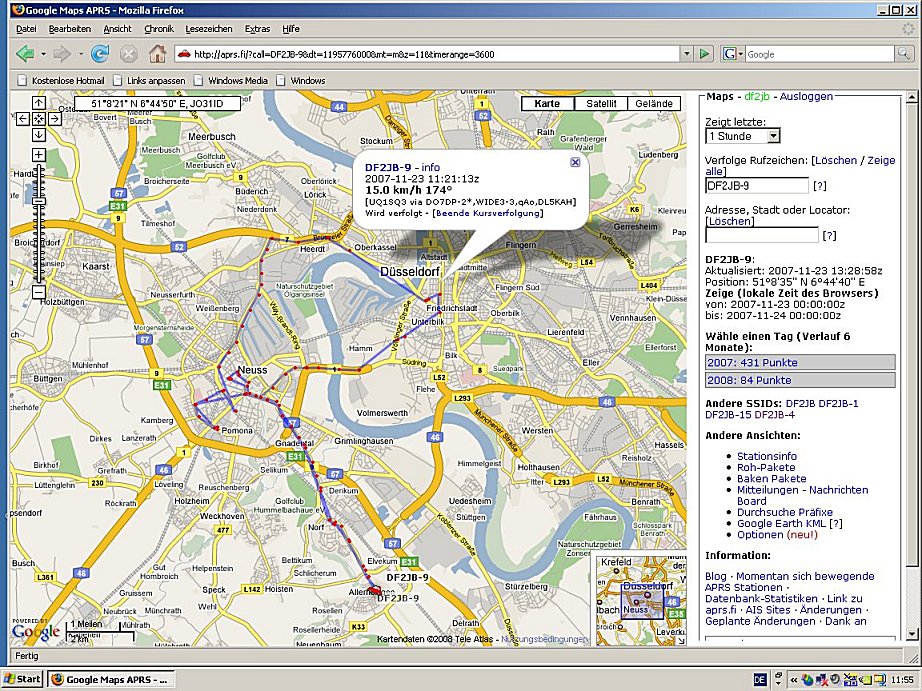Click the map zoom slider handle
This screenshot has width=922, height=691.
point(39,201)
